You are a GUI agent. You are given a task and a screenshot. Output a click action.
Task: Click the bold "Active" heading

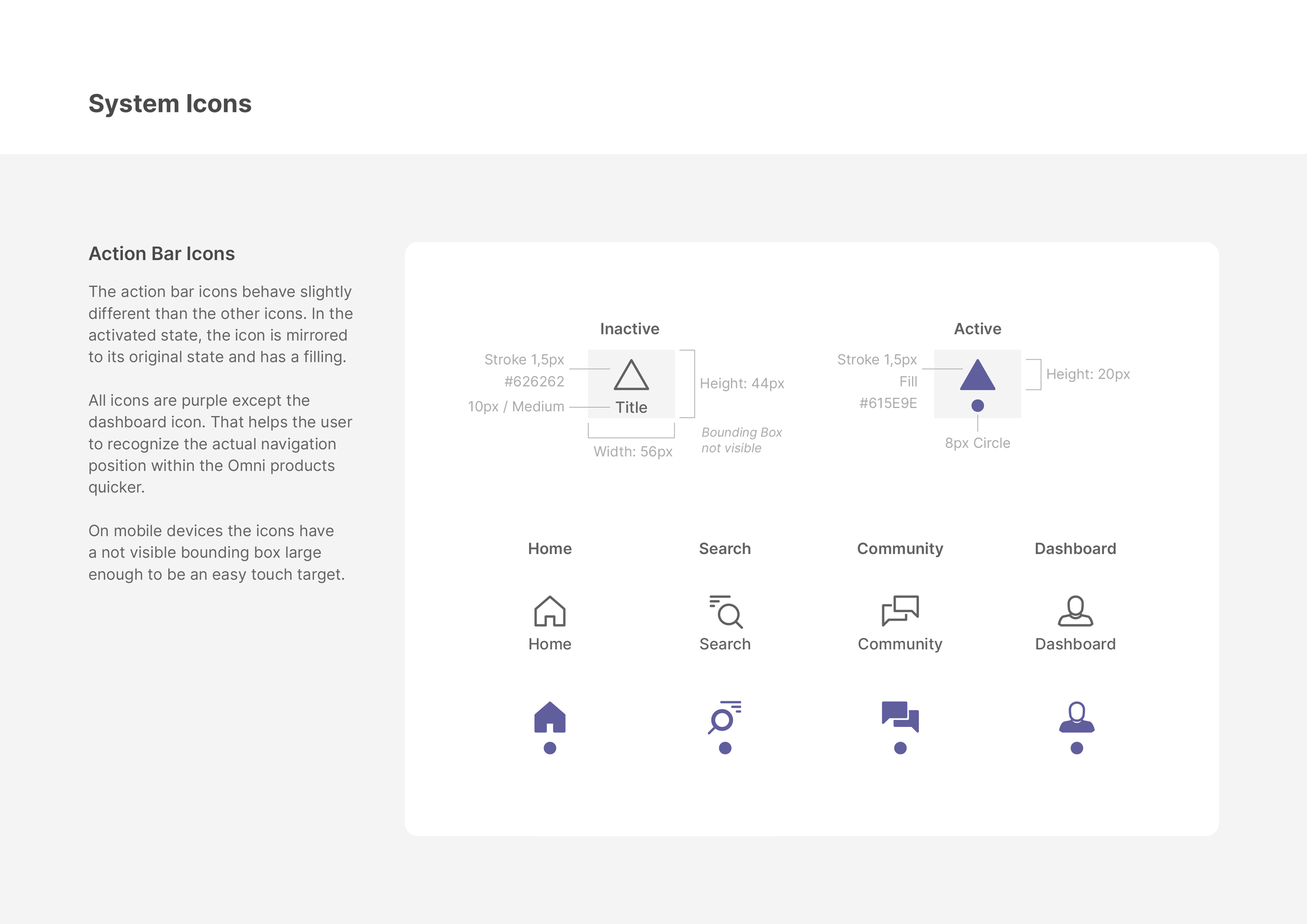point(978,328)
